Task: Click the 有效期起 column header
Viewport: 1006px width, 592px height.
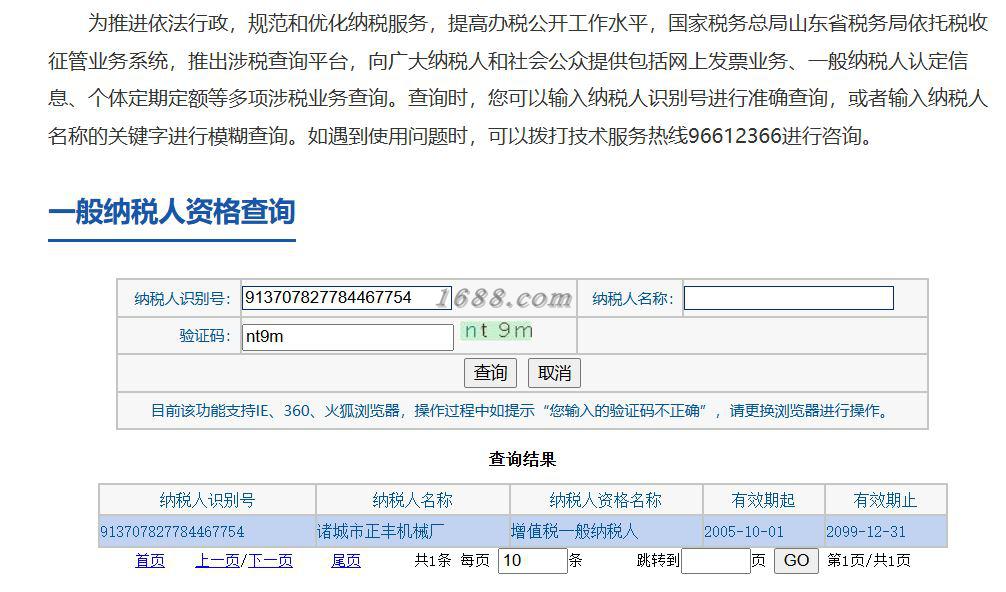Action: click(x=763, y=500)
